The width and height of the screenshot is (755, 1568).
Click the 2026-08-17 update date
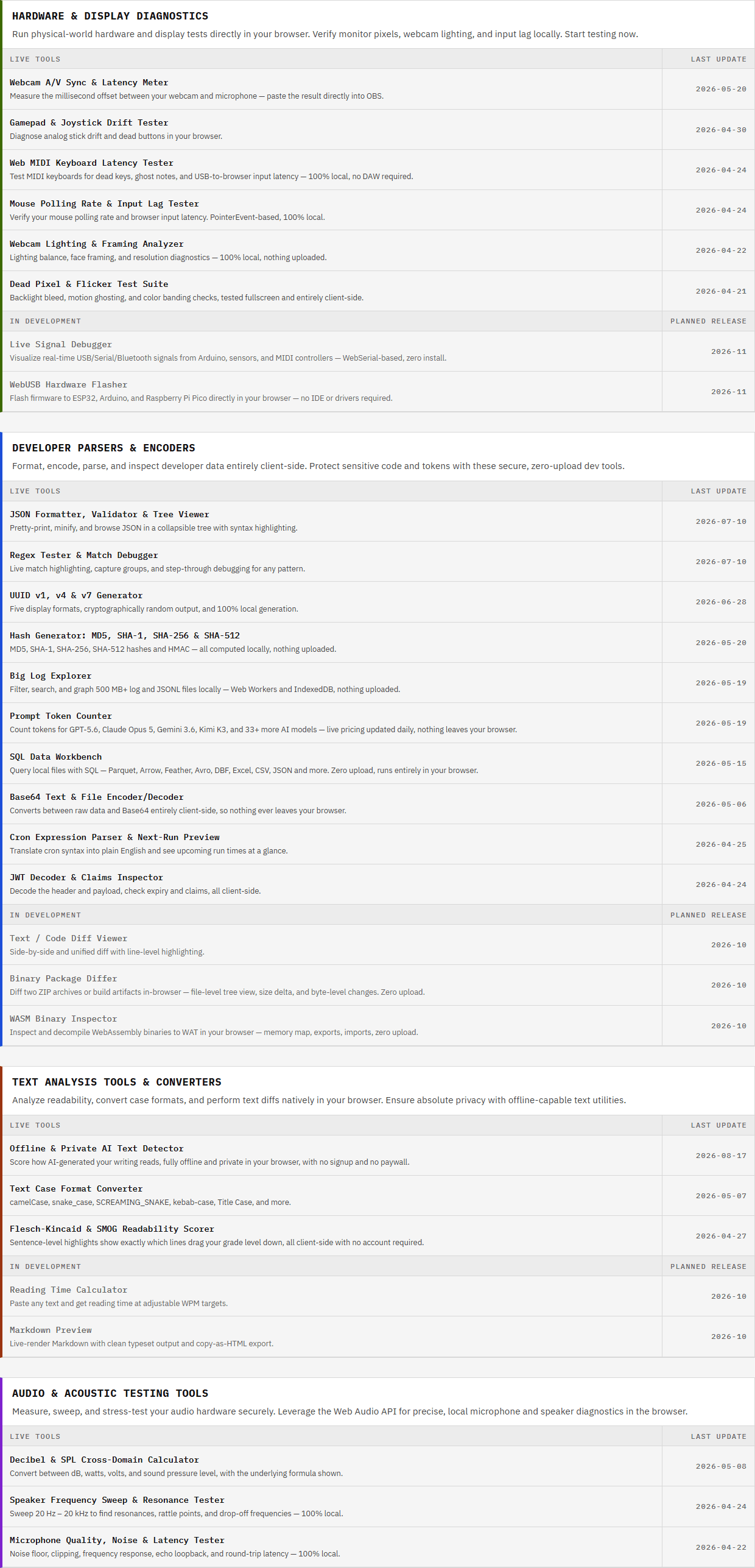tap(721, 1156)
